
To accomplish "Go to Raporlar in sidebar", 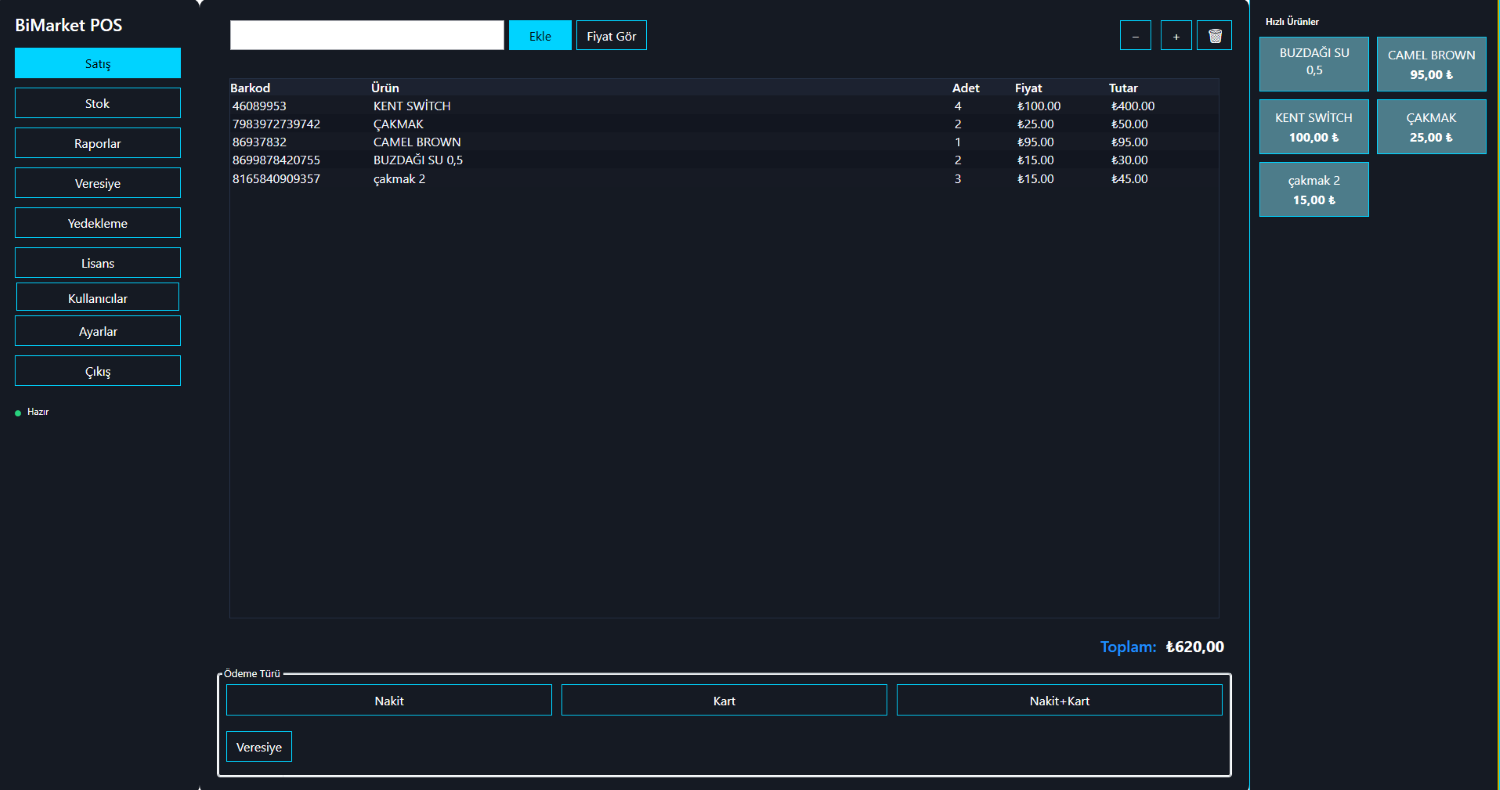I will point(98,143).
